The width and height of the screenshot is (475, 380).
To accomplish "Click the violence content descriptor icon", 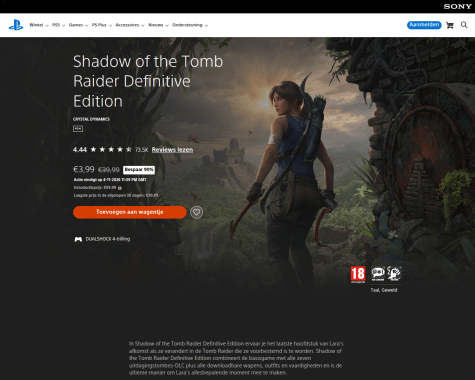I will 394,274.
